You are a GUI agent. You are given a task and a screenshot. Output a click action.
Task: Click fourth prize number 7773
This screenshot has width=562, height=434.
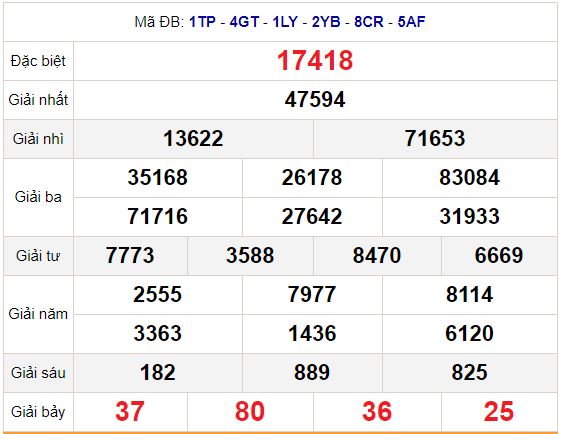[130, 256]
